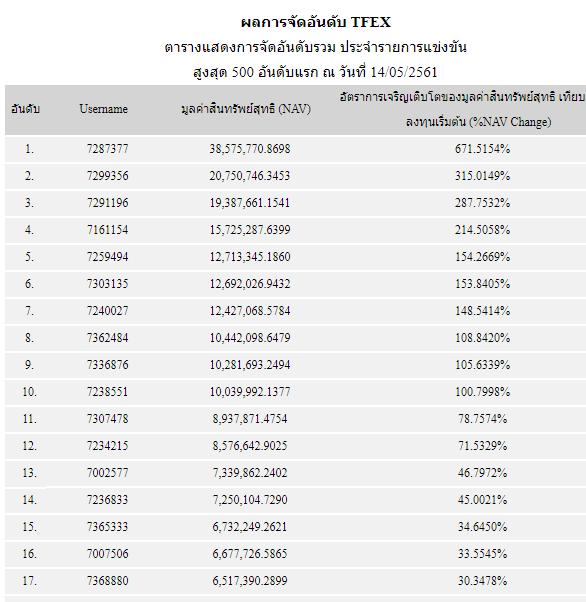
Task: Click NAV value 8,937,871.4754
Action: pos(250,418)
